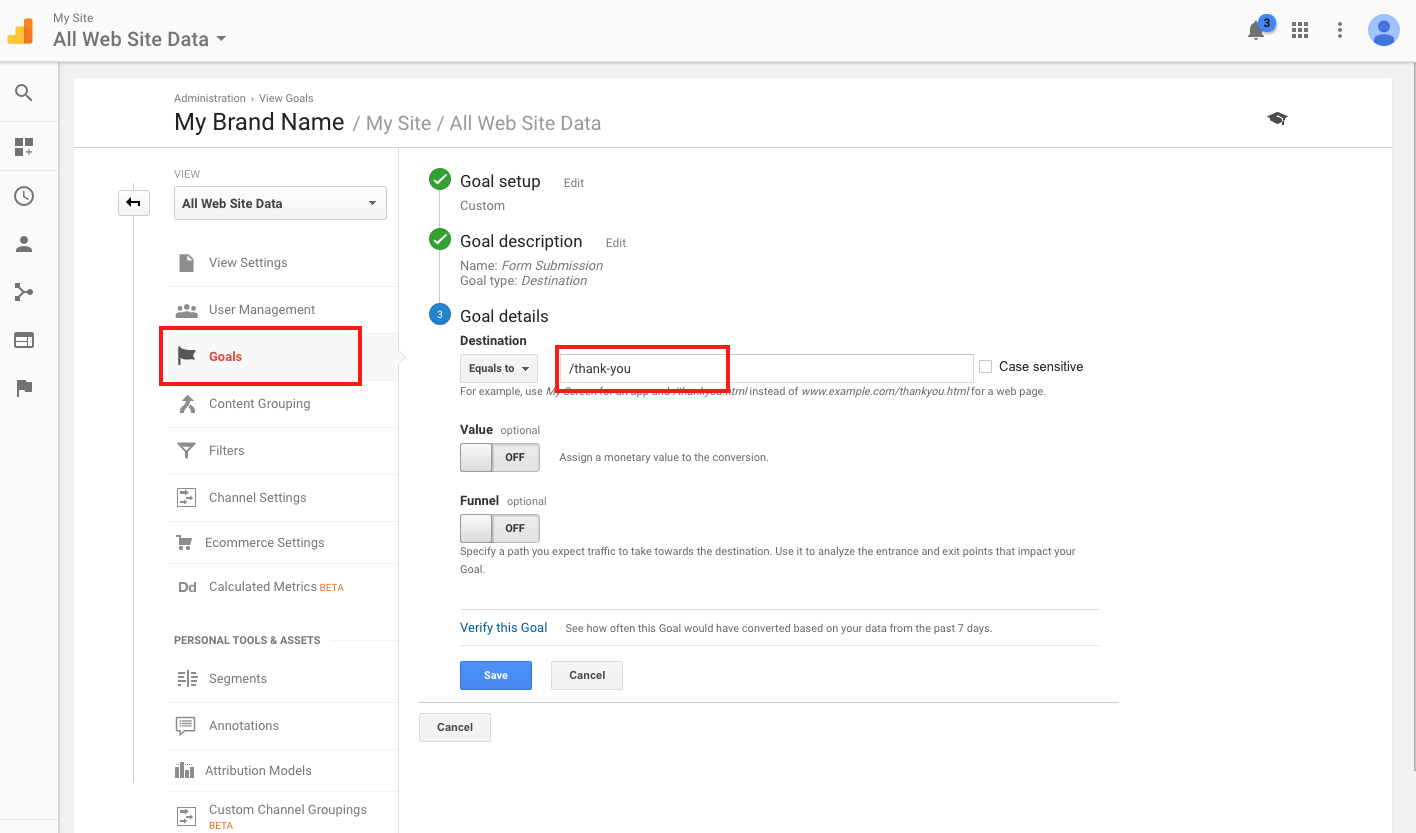
Task: Open notifications bell with badge
Action: [1257, 30]
